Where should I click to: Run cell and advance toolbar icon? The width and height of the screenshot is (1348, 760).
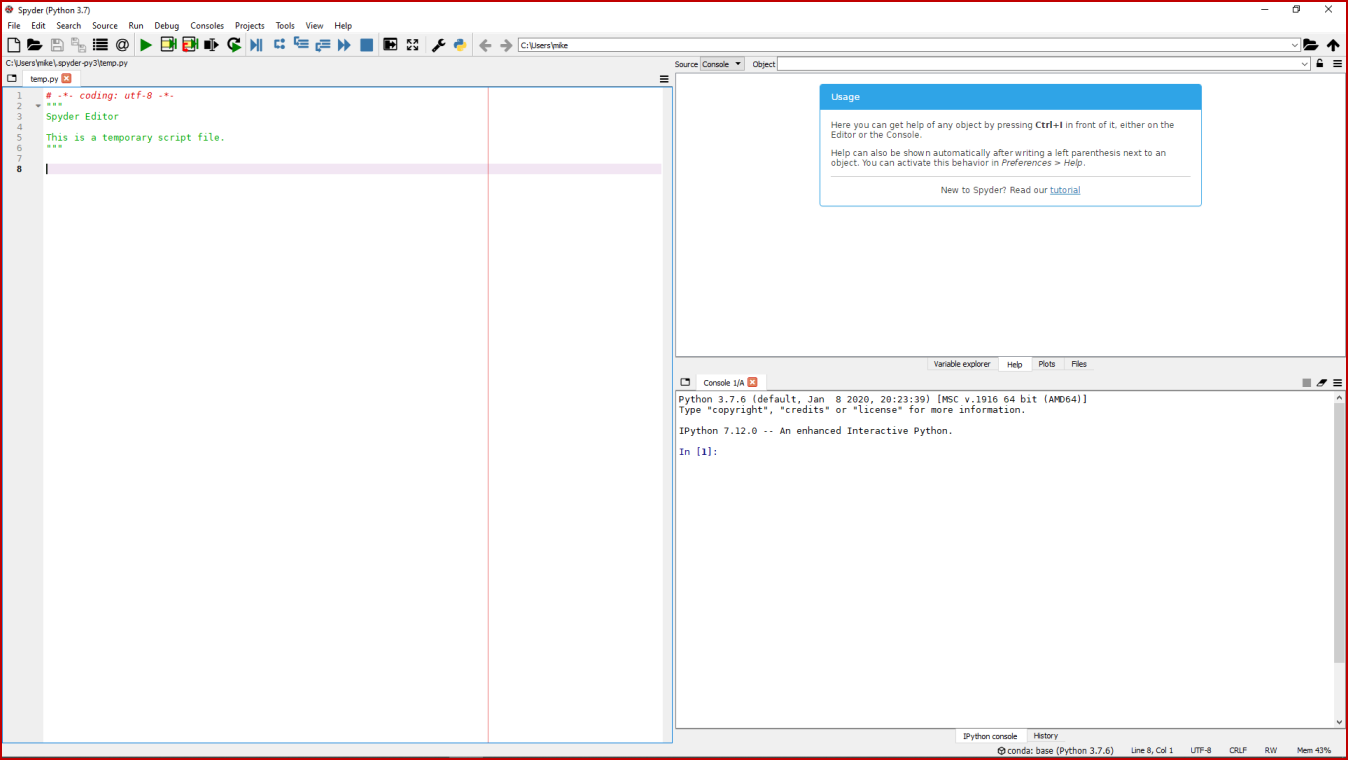pos(190,45)
